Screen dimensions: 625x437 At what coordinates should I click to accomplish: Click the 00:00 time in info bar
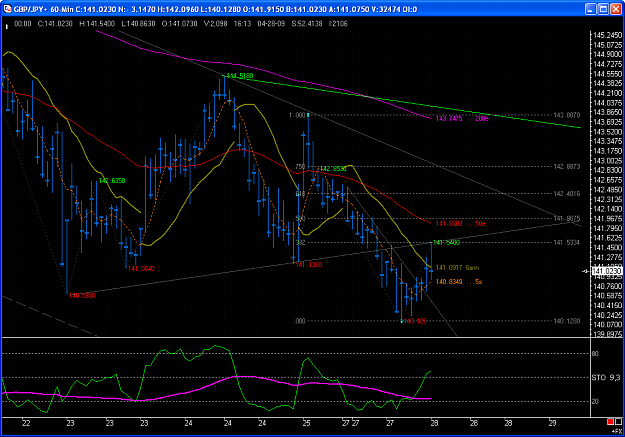click(23, 24)
